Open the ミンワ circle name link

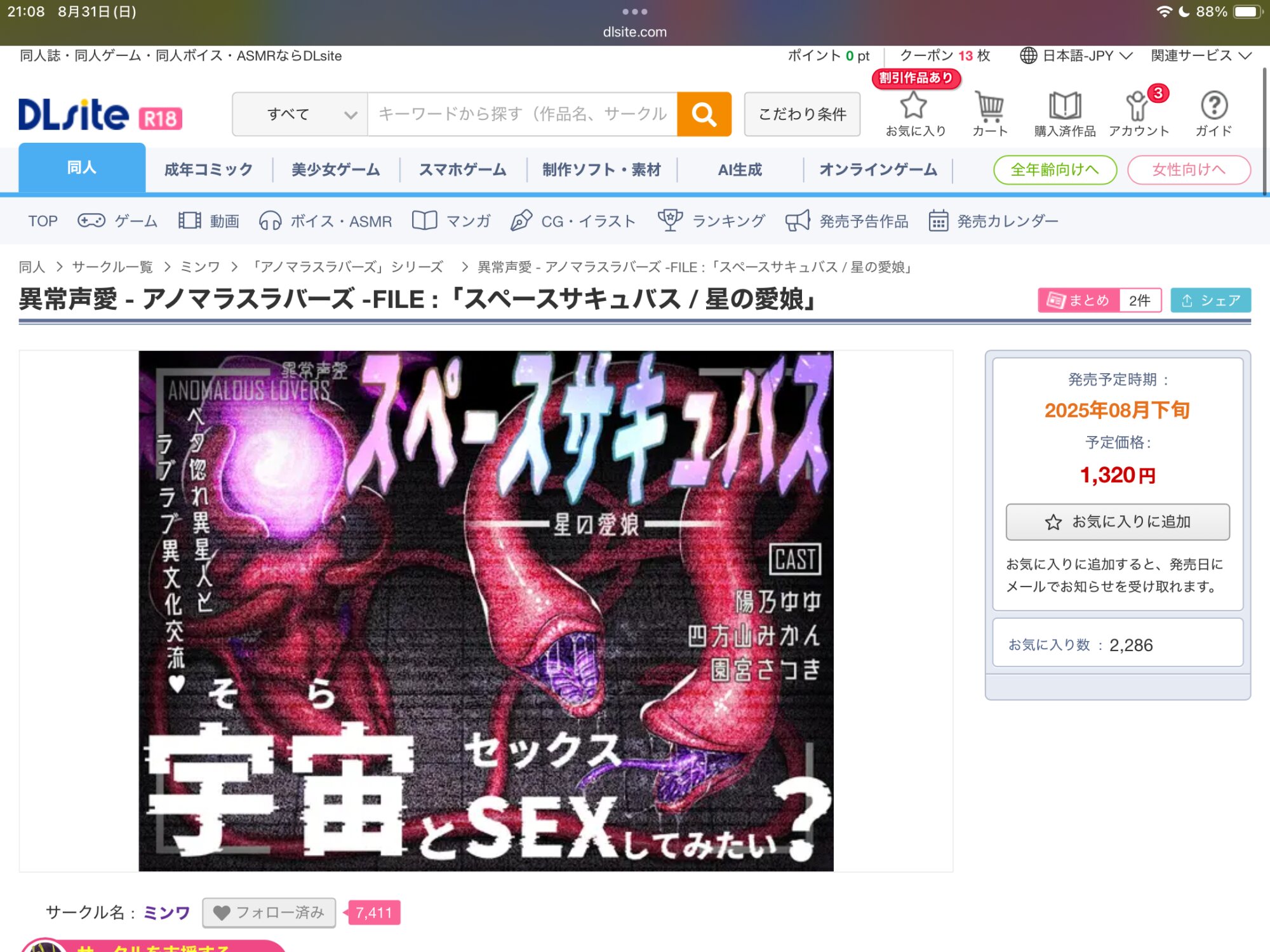pyautogui.click(x=166, y=913)
